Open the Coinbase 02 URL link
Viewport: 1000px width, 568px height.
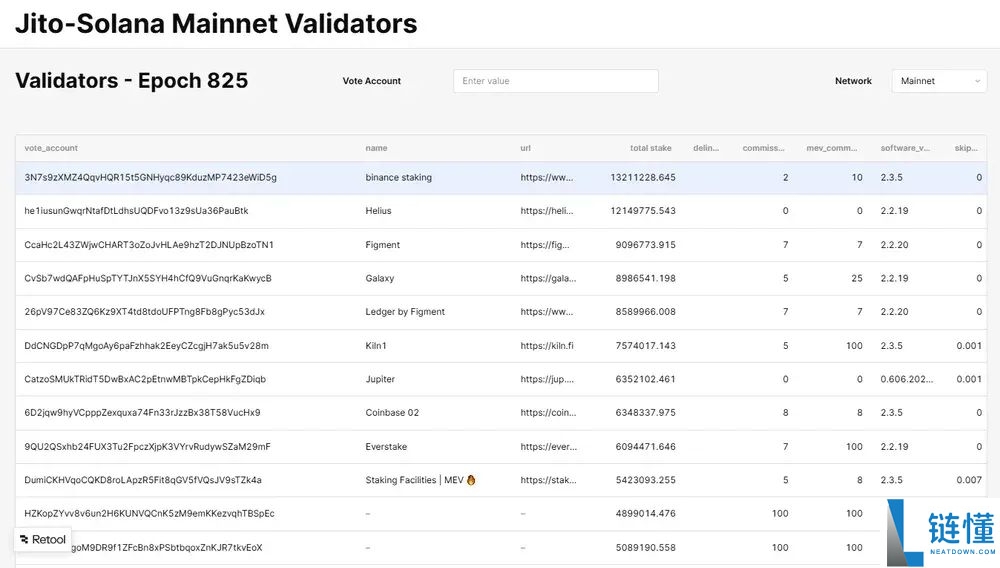click(x=547, y=413)
